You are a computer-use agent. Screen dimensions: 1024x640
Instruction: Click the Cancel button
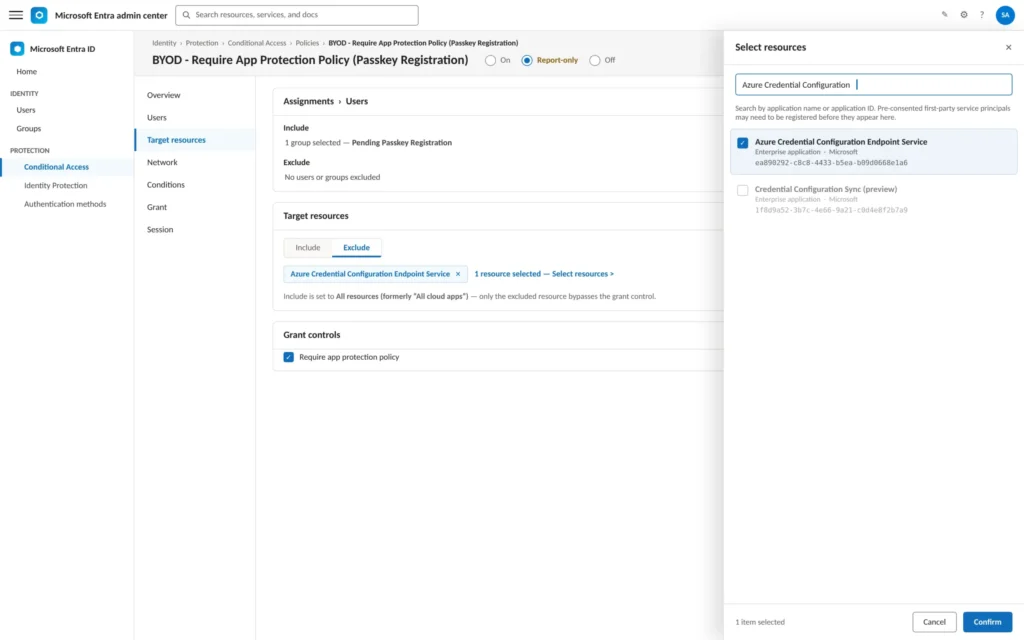click(x=934, y=622)
